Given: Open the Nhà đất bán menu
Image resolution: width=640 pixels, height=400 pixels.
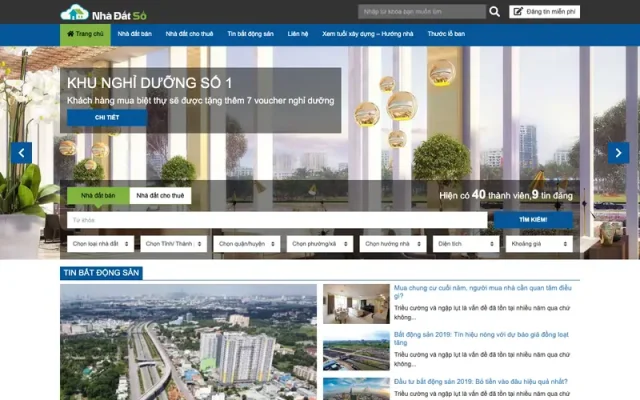Looking at the screenshot, I should (x=135, y=34).
